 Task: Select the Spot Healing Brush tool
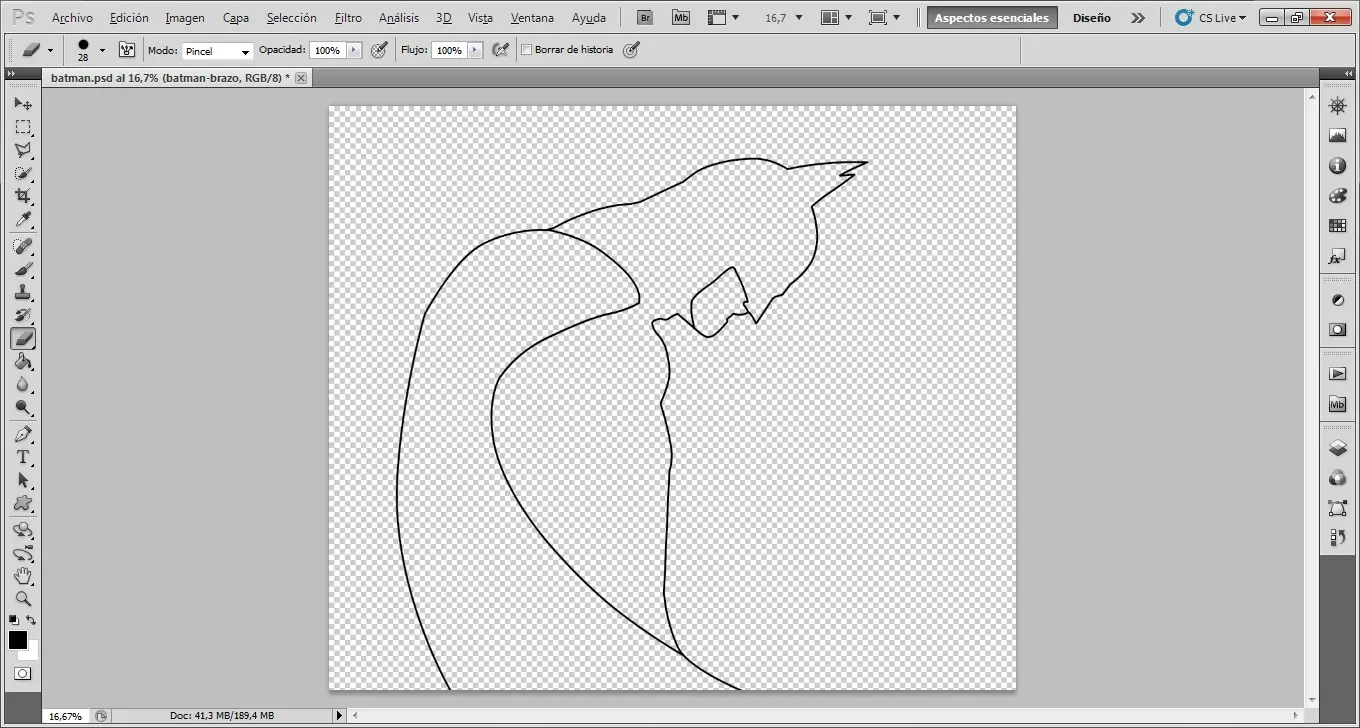[23, 246]
